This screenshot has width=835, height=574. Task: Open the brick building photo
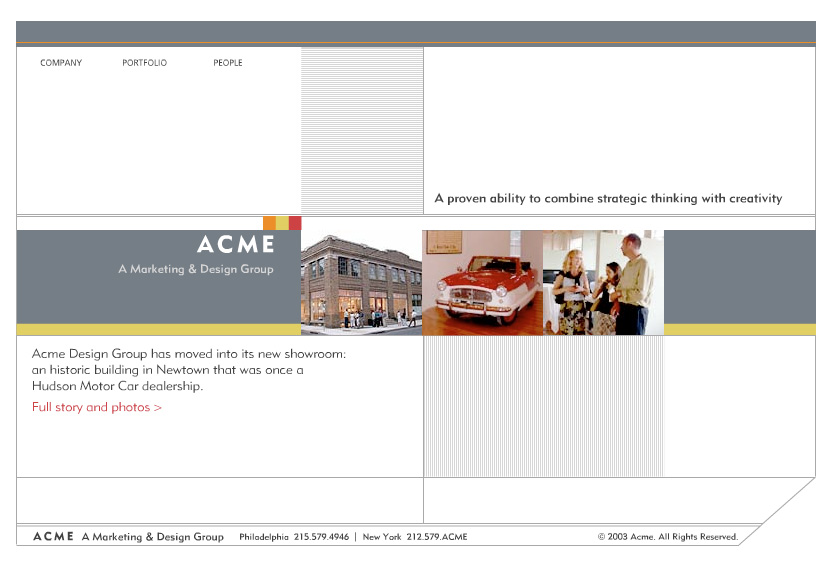pos(361,282)
